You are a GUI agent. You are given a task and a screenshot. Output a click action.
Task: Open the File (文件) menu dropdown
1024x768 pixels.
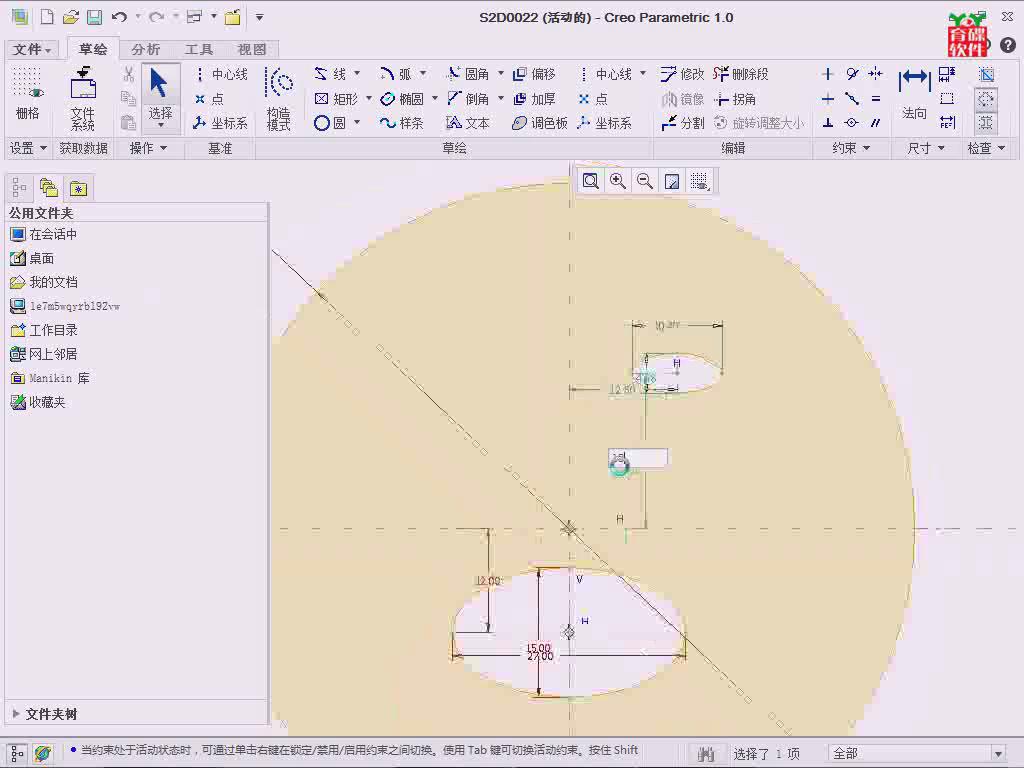(x=31, y=50)
